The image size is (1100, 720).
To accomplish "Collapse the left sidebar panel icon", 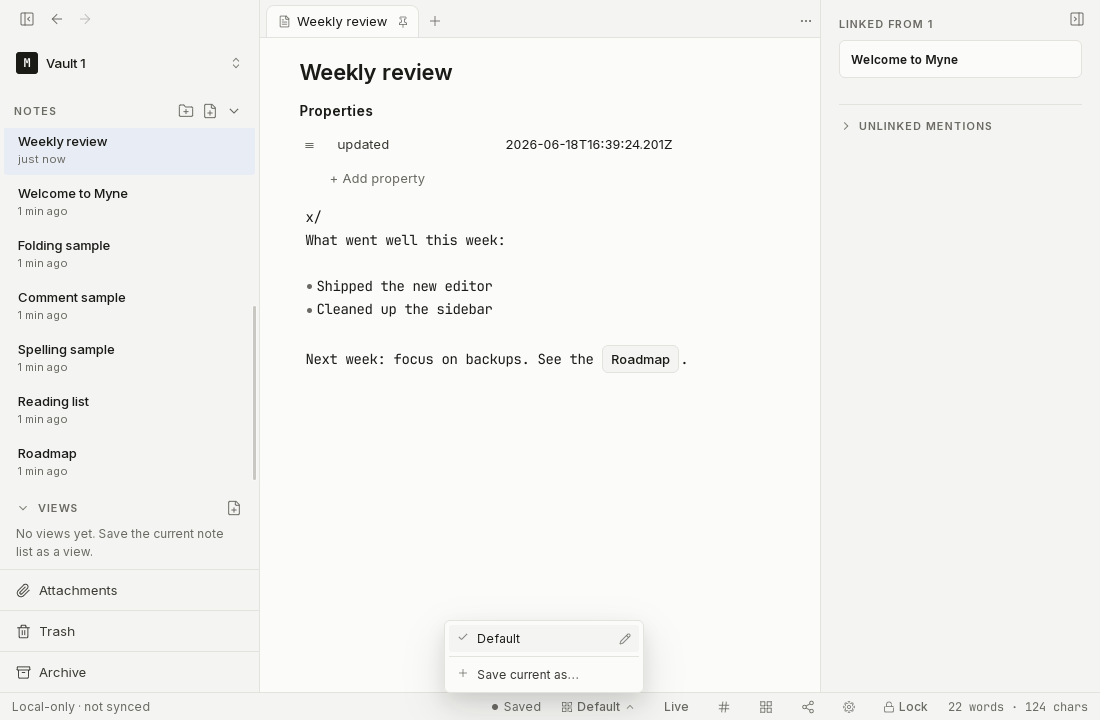I will coord(27,19).
